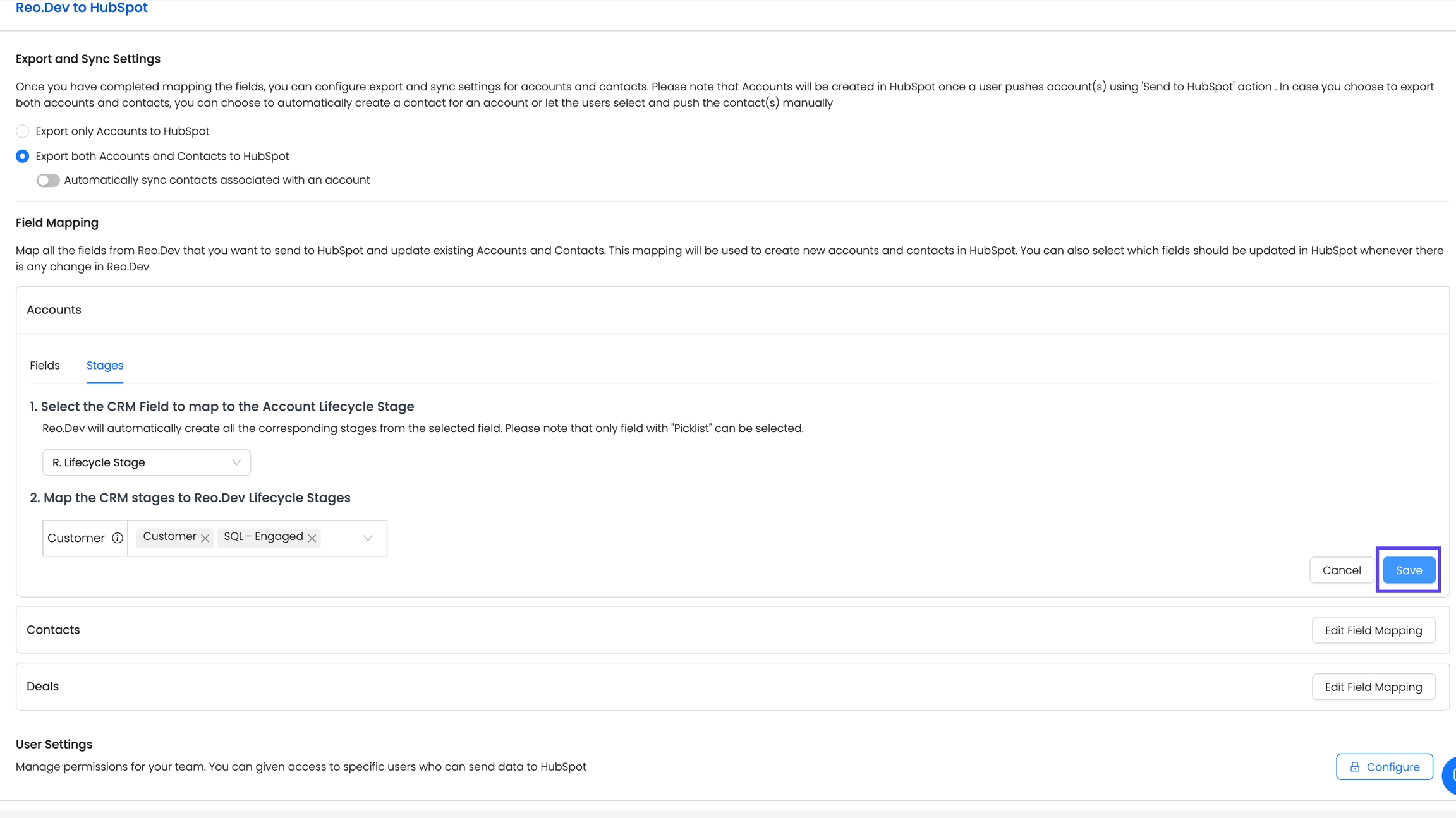
Task: Open the Reo.Dev to HubSpot heading link
Action: [x=82, y=8]
